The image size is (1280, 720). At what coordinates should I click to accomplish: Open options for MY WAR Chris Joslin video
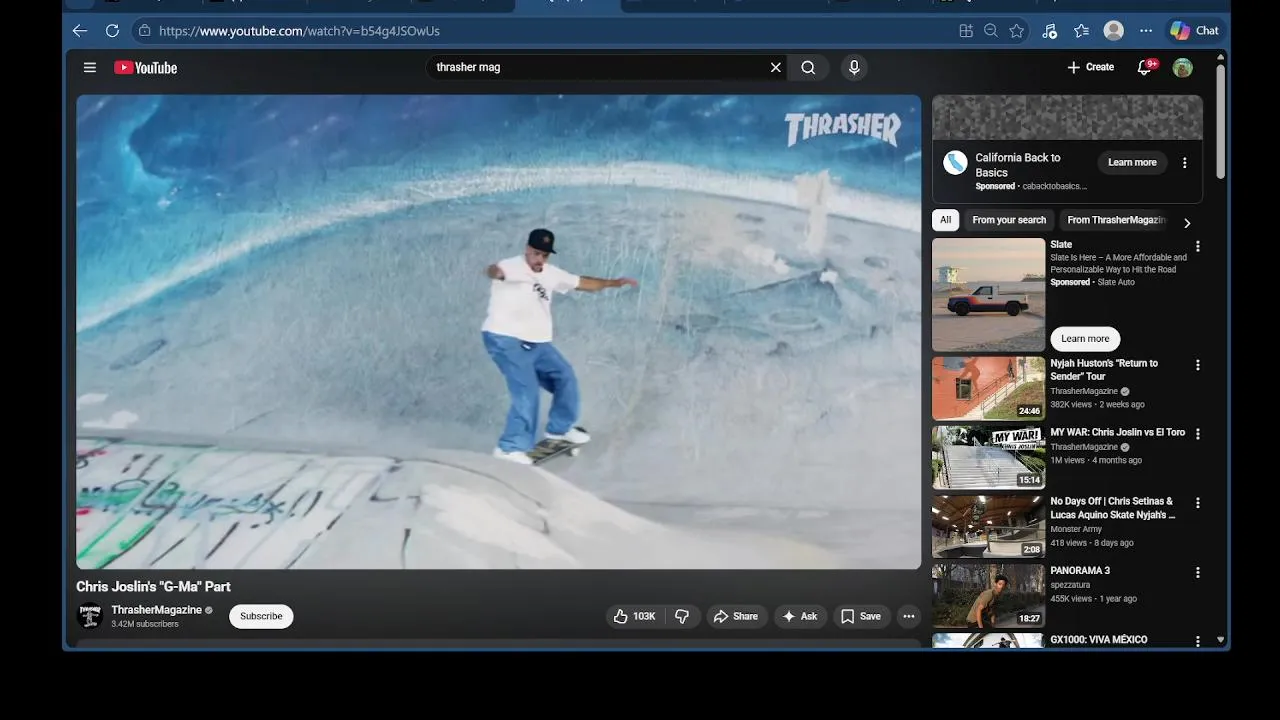(1197, 434)
